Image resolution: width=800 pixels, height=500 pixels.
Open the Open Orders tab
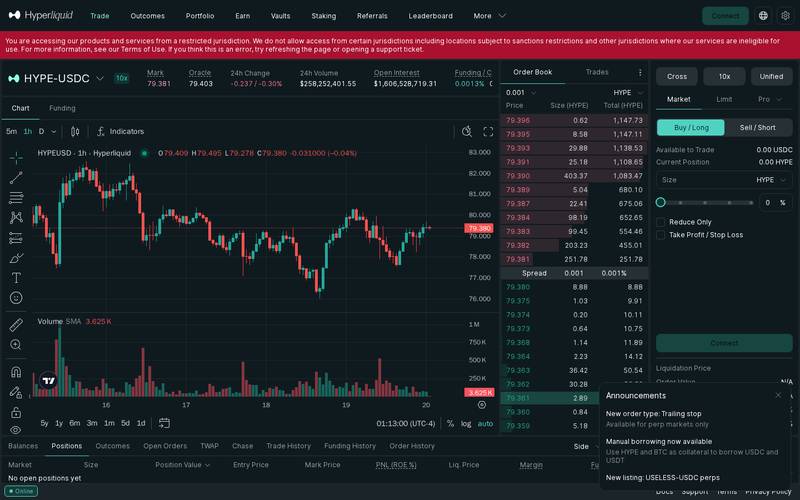(165, 446)
